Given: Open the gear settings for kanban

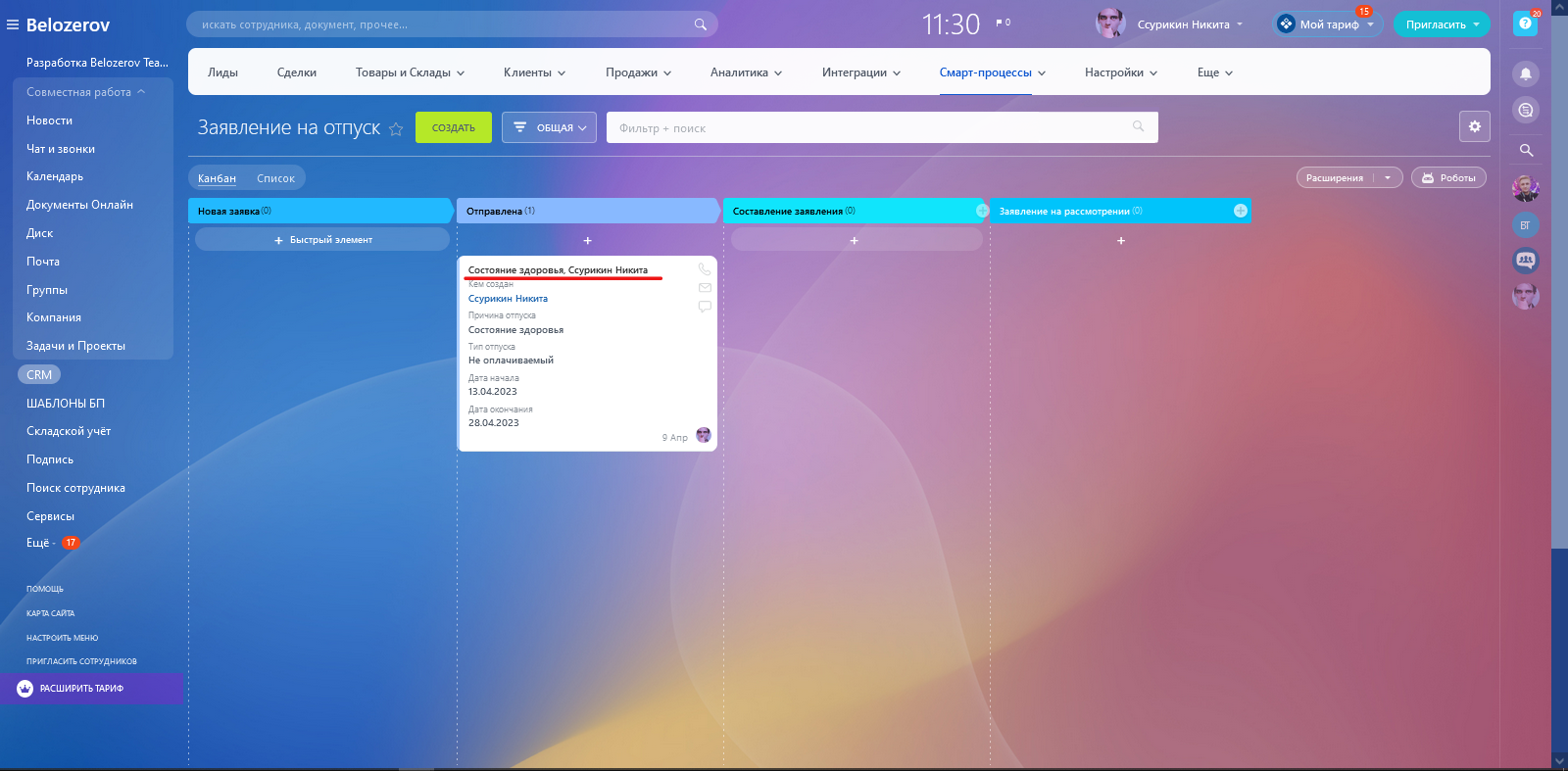Looking at the screenshot, I should click(1474, 126).
